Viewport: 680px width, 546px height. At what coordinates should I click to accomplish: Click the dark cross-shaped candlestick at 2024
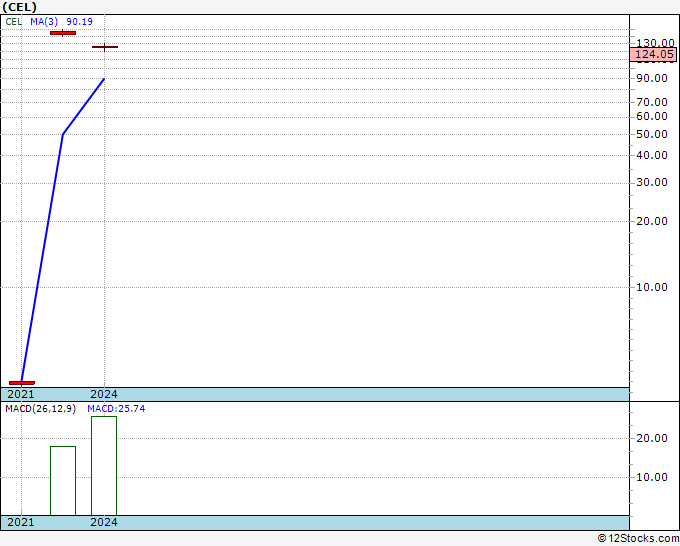click(x=105, y=47)
